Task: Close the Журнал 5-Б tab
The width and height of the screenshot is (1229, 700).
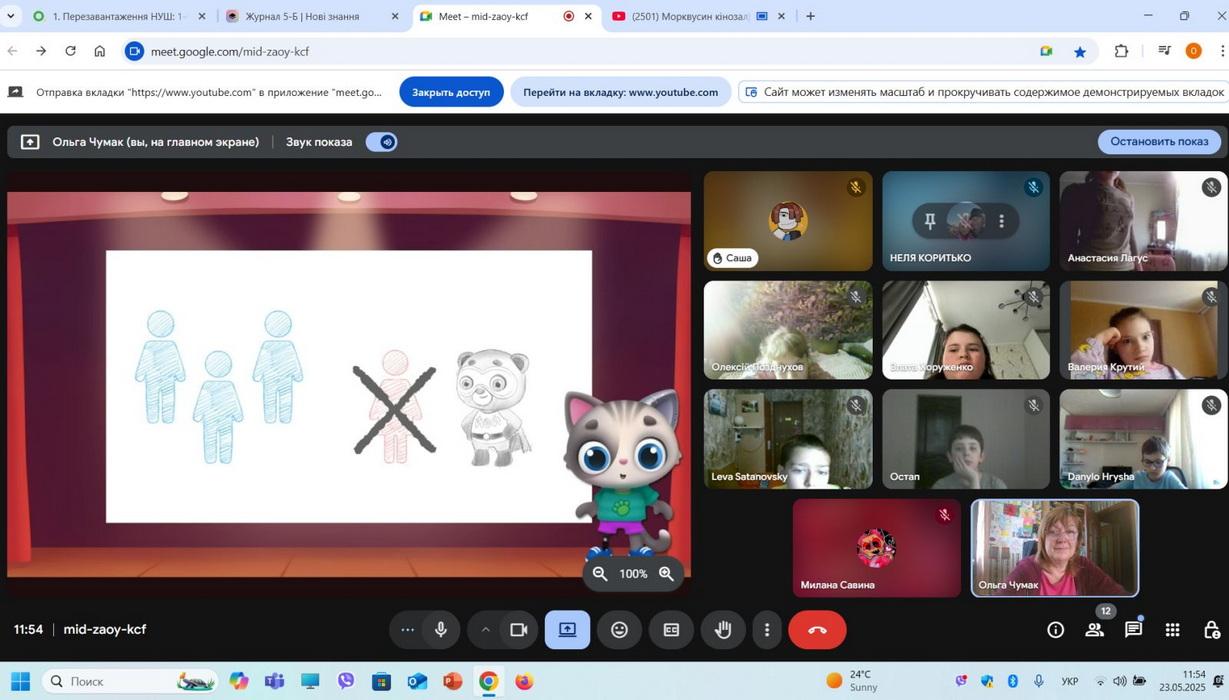Action: [395, 16]
